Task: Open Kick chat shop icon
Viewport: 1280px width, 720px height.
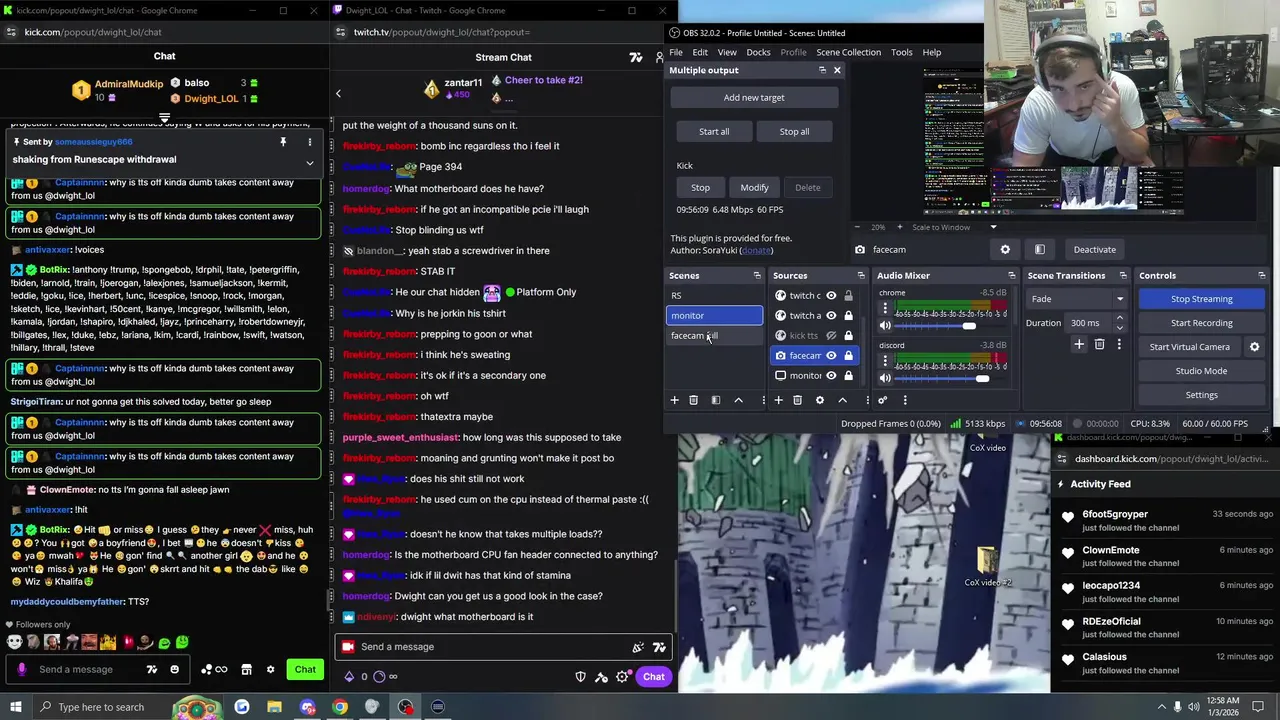Action: 246,670
